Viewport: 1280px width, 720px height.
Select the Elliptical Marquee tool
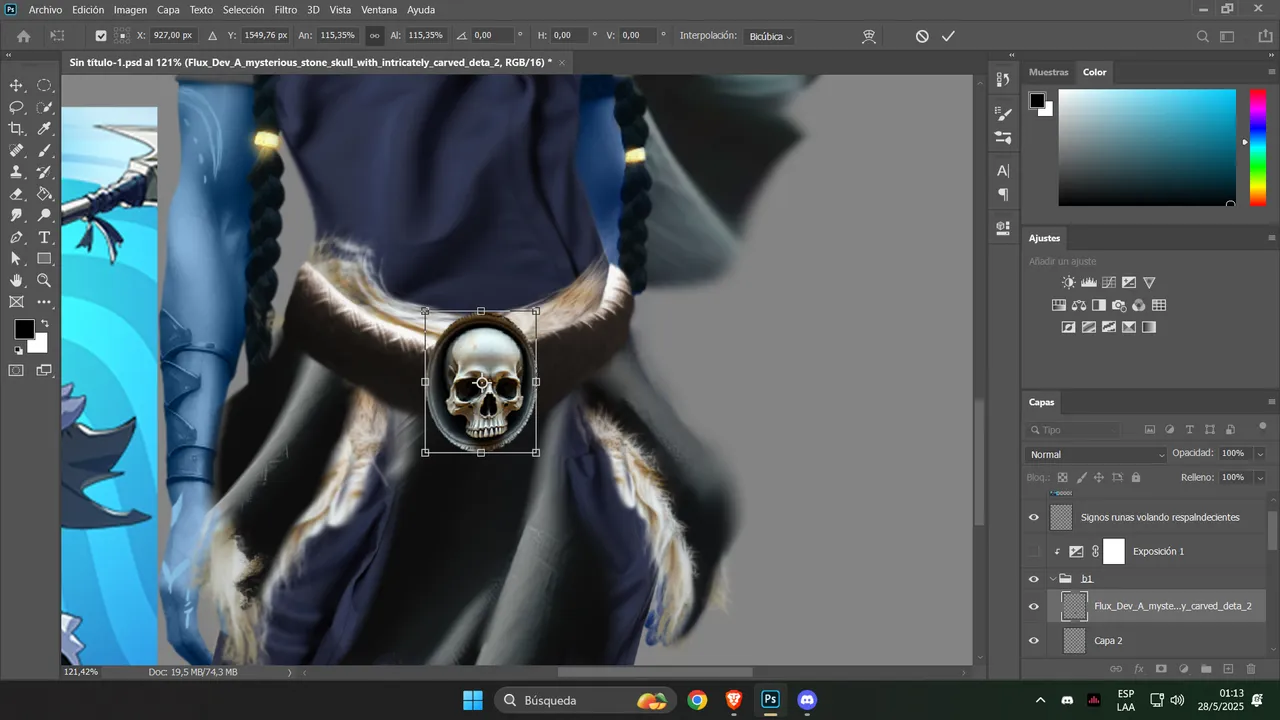(44, 85)
